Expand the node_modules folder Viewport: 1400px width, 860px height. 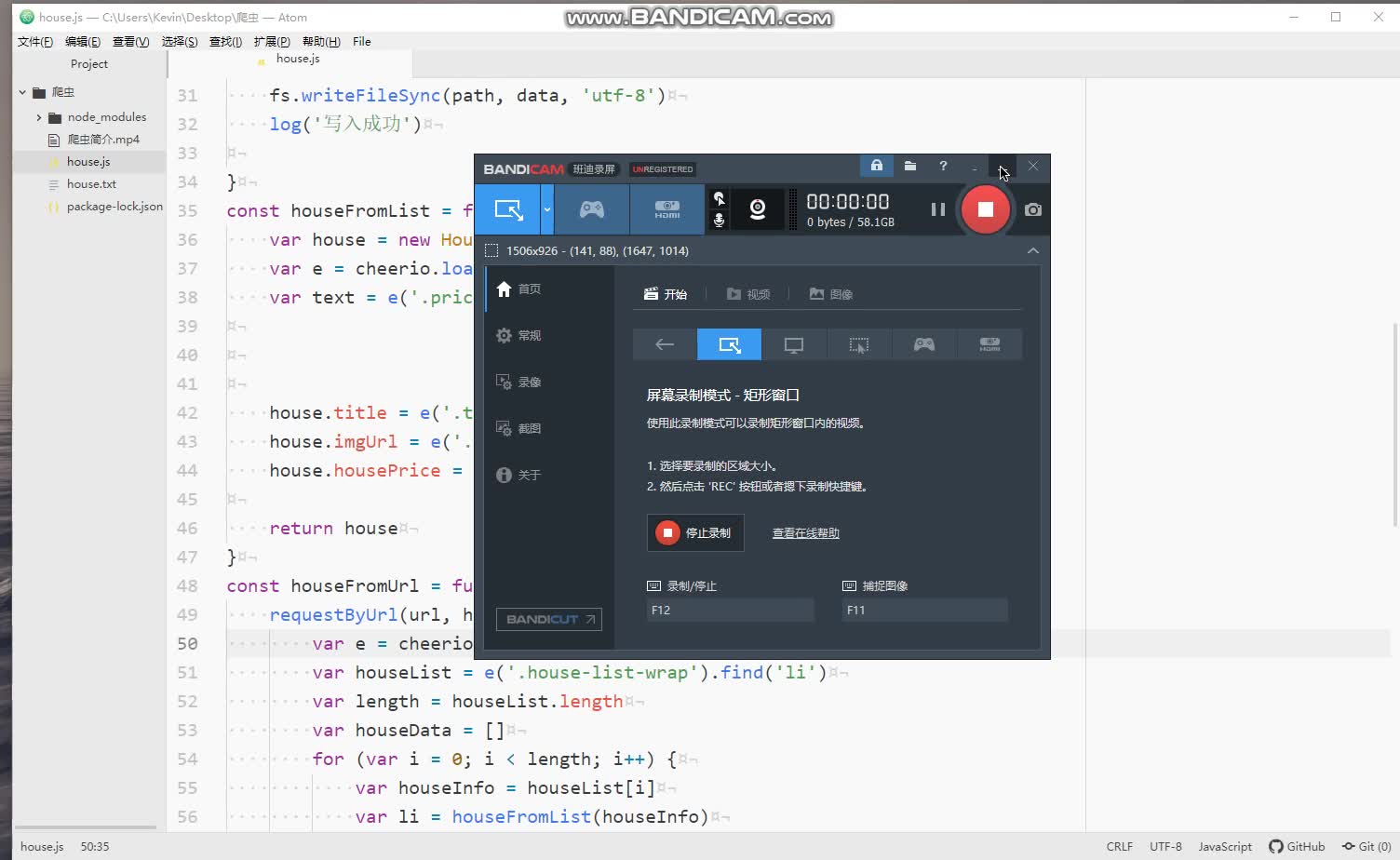point(39,117)
